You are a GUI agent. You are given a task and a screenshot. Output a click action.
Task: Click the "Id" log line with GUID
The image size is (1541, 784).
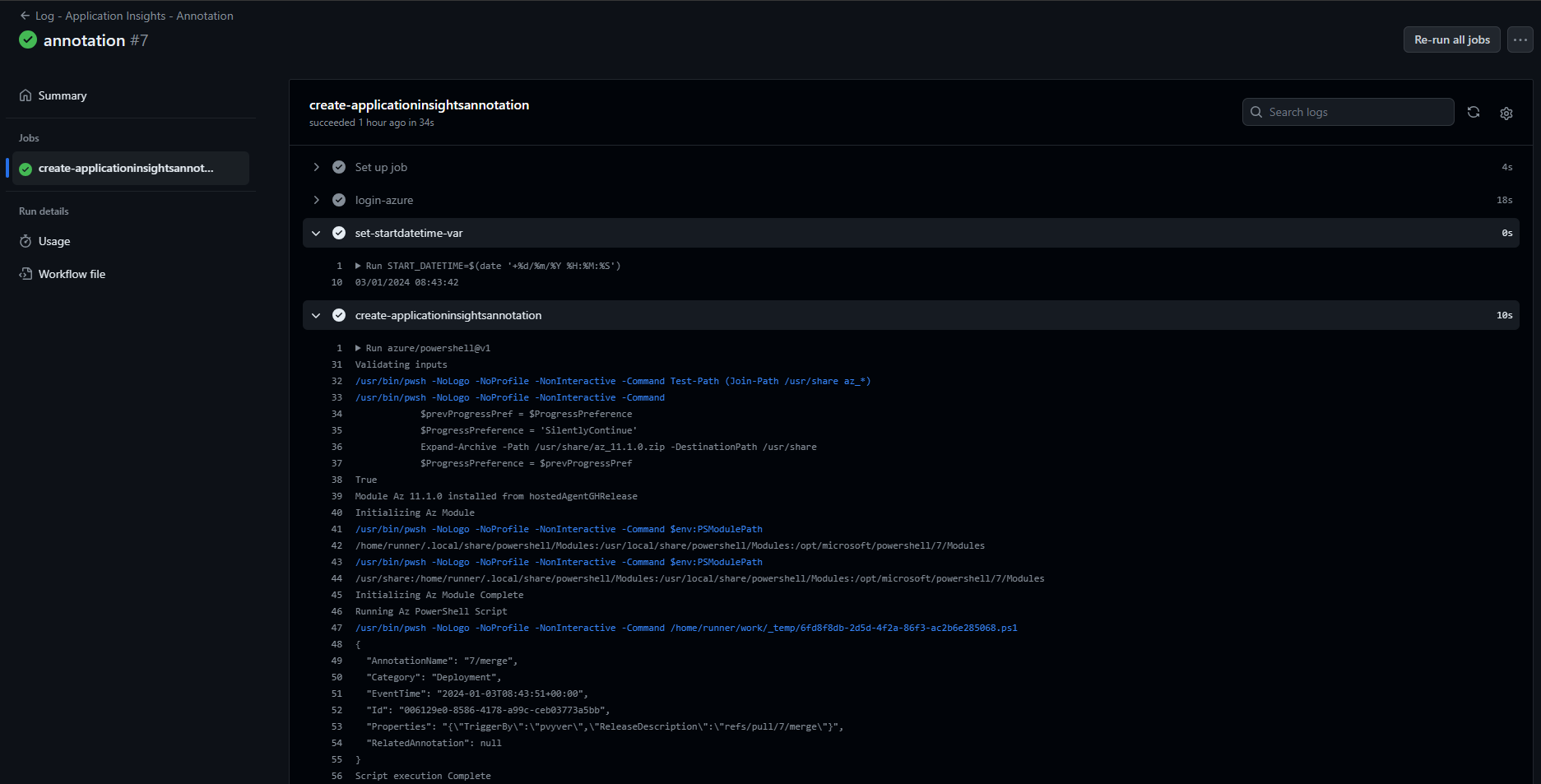(488, 710)
